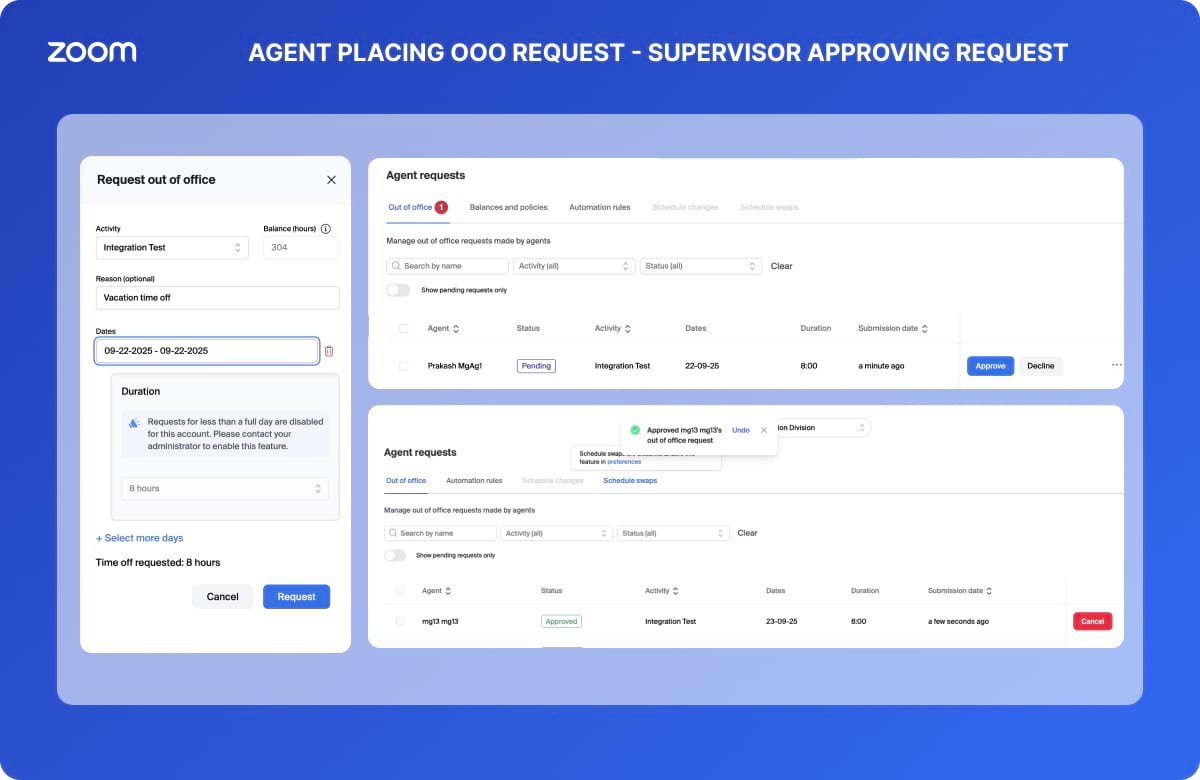
Task: Check the box for Prakash MgAg1 row
Action: point(404,366)
